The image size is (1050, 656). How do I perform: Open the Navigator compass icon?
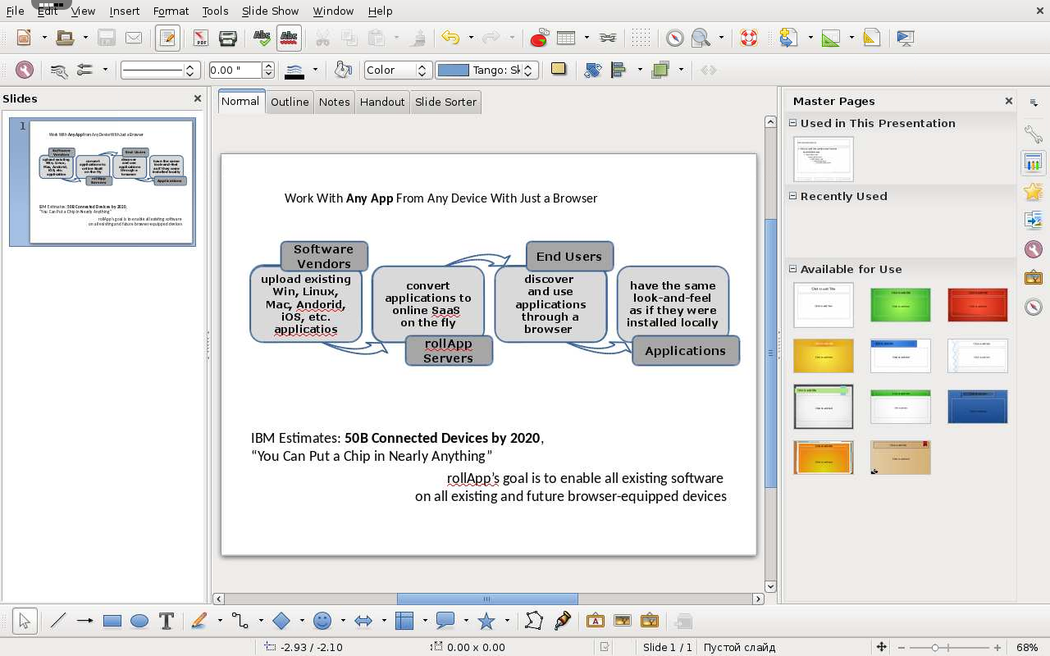tap(675, 38)
